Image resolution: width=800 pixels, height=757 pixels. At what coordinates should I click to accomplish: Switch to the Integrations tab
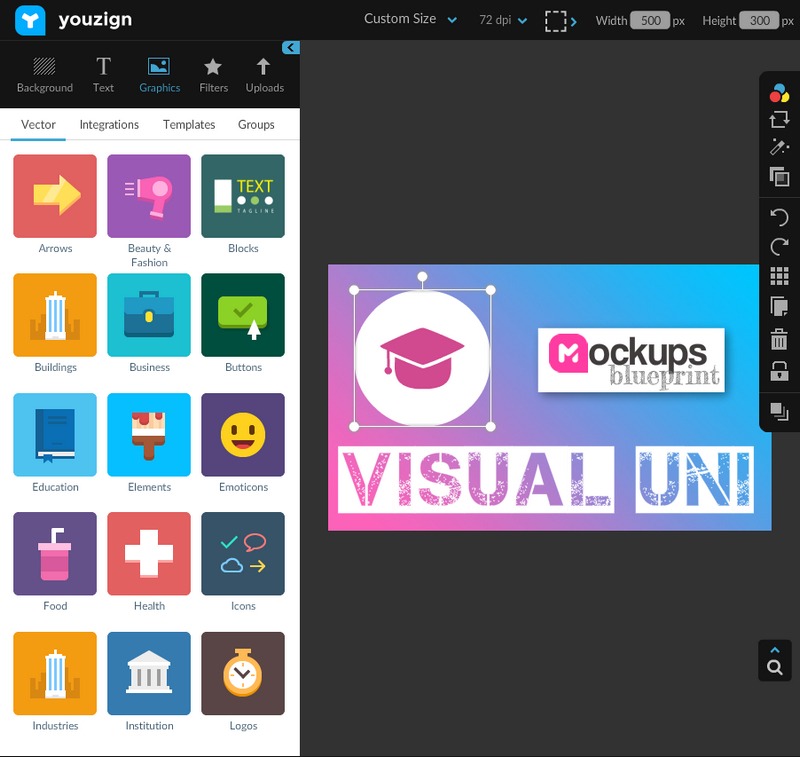pyautogui.click(x=109, y=124)
